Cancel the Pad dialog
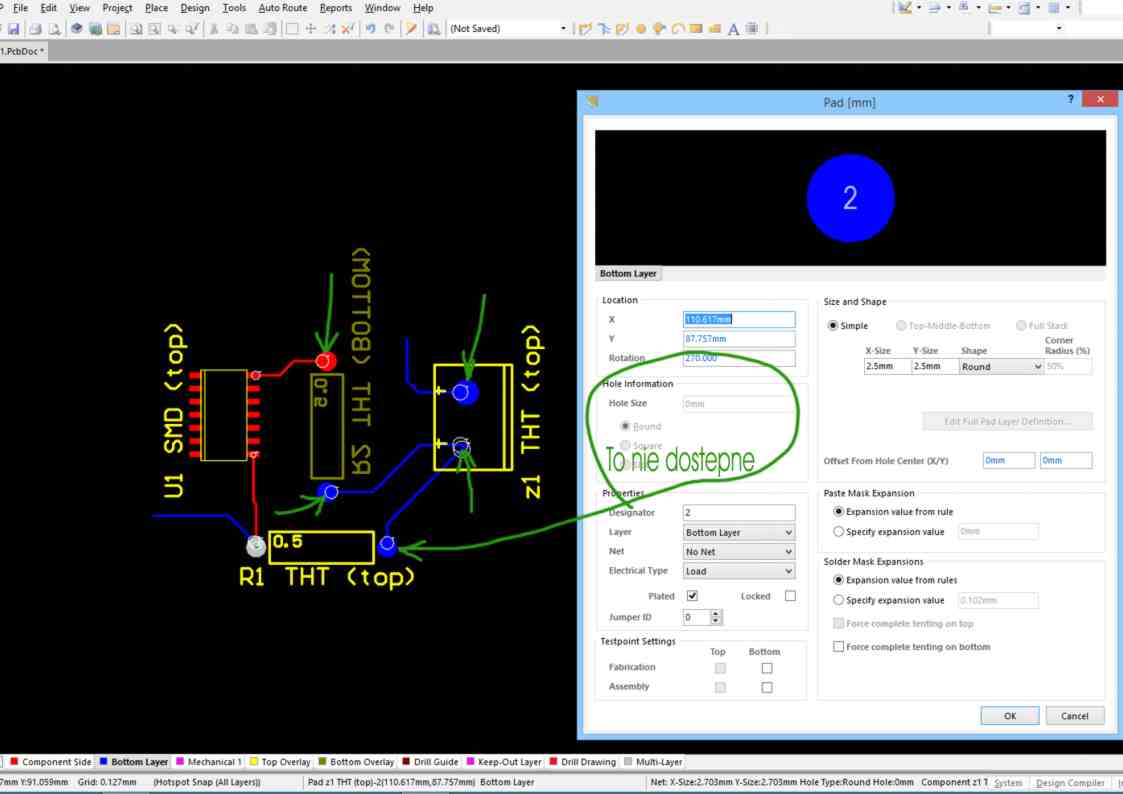 click(1075, 715)
